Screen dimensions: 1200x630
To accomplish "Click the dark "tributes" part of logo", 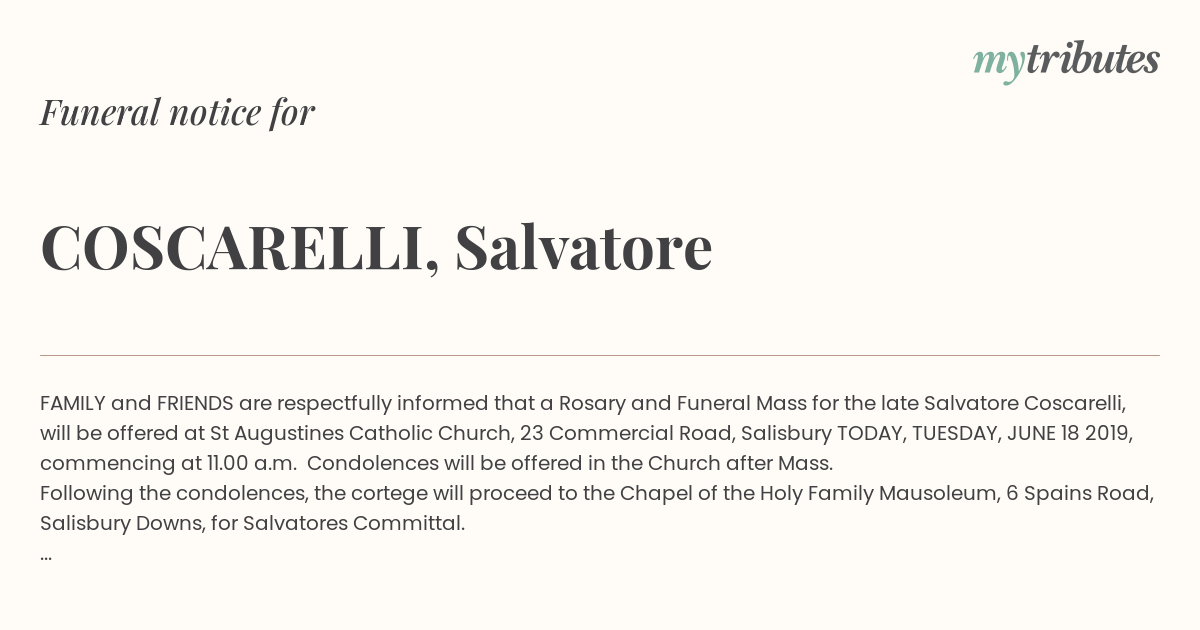I will click(x=1092, y=59).
